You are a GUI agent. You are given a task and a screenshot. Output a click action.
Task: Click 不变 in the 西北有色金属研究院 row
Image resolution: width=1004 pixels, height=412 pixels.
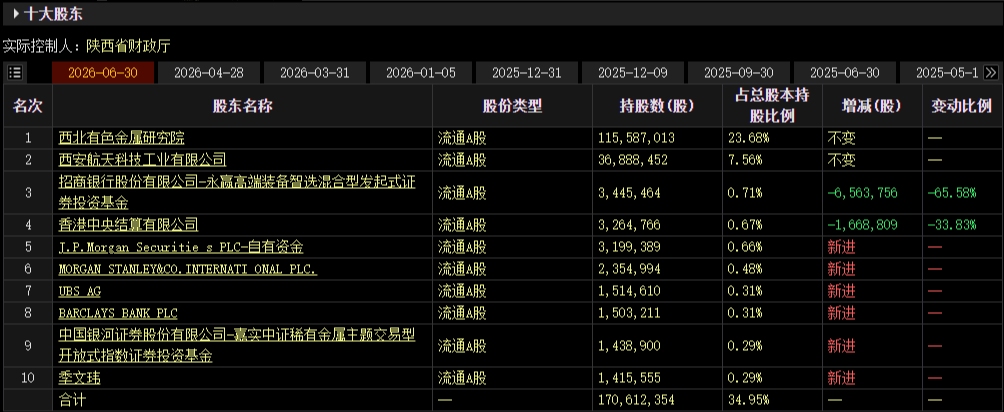(x=841, y=138)
